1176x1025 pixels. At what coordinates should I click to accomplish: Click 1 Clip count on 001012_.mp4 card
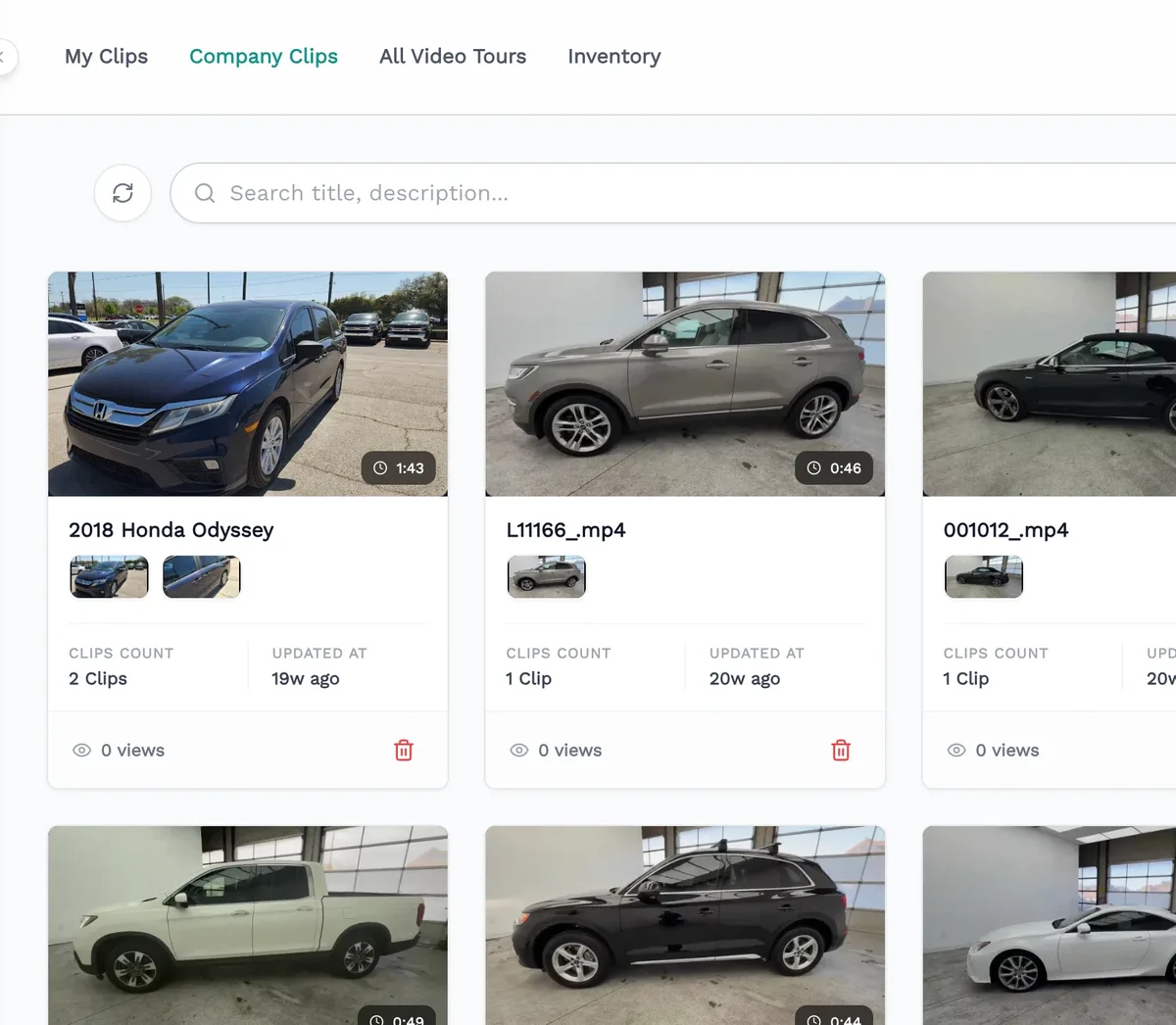tap(966, 679)
